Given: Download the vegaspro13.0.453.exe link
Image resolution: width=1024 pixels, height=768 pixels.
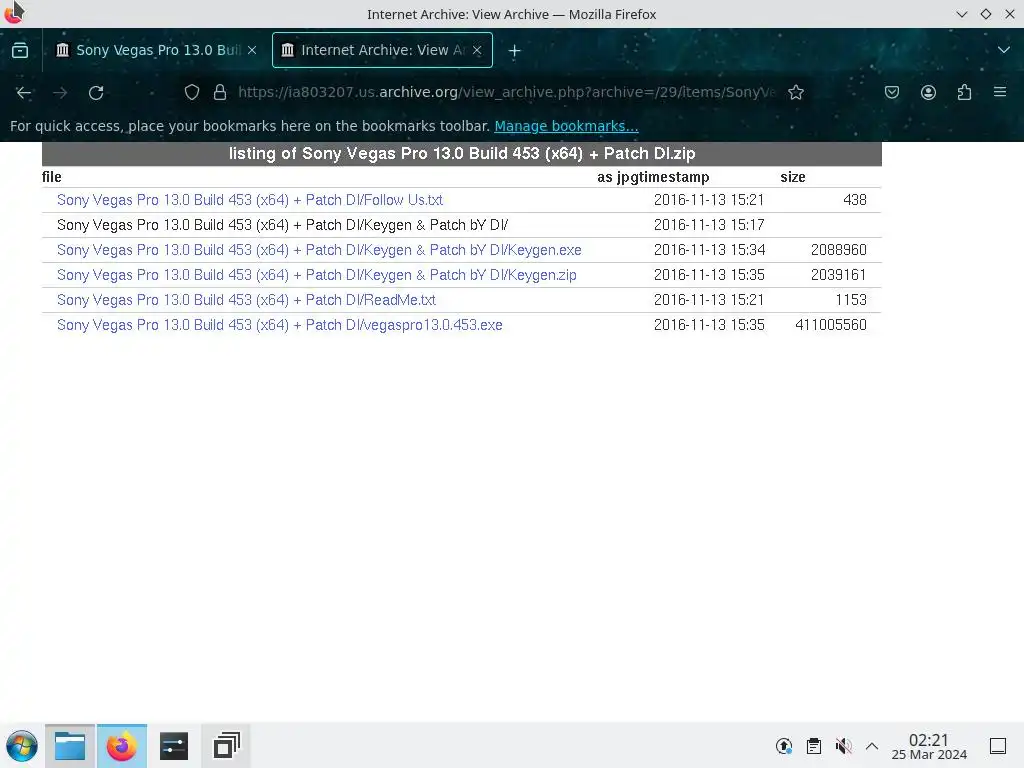Looking at the screenshot, I should pyautogui.click(x=280, y=325).
